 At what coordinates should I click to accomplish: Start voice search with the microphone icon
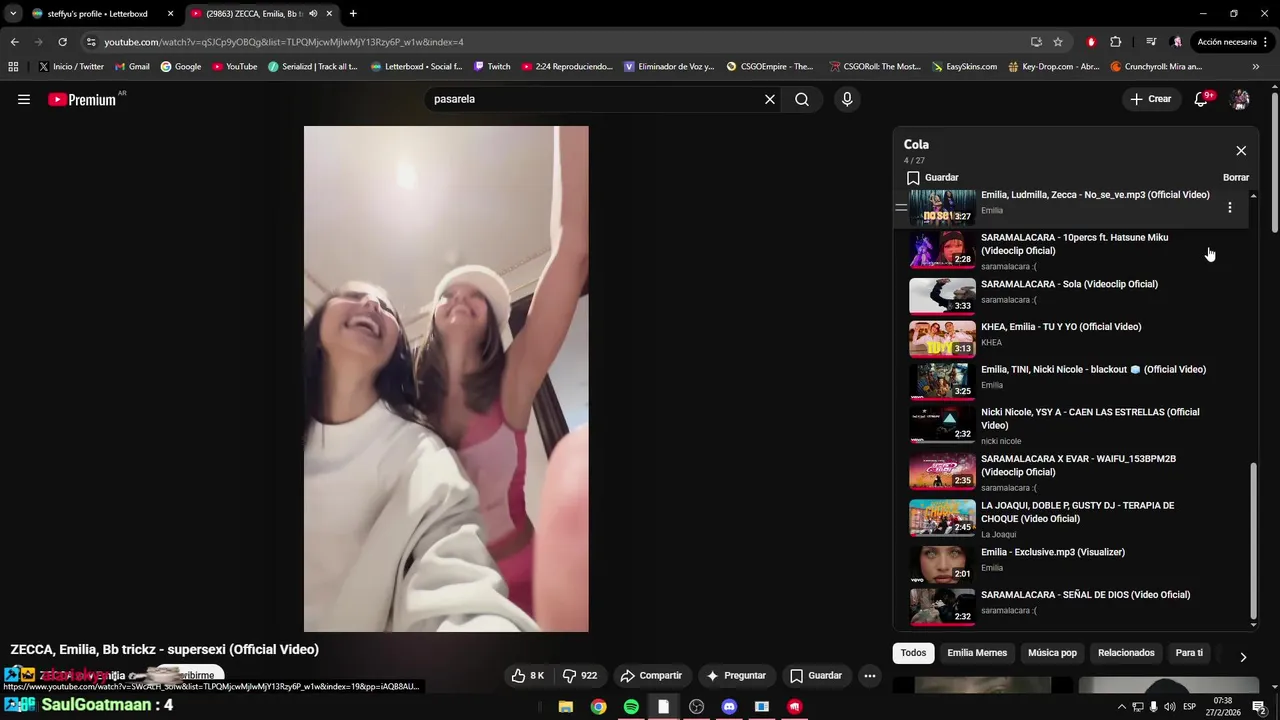[x=847, y=99]
